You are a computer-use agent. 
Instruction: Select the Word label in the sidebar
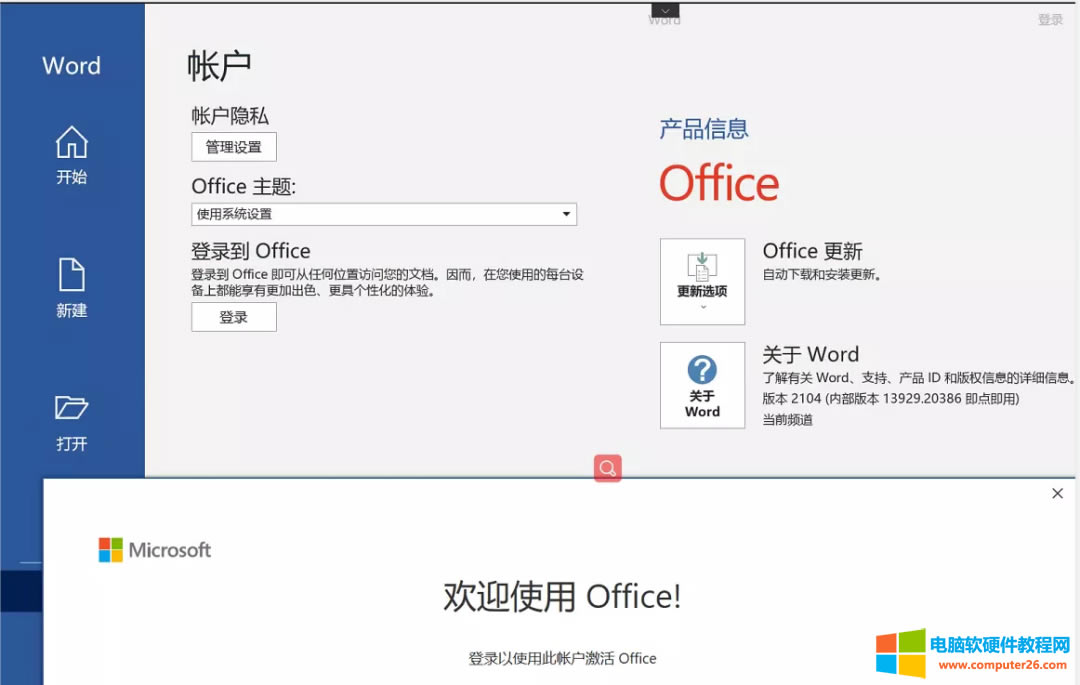71,65
